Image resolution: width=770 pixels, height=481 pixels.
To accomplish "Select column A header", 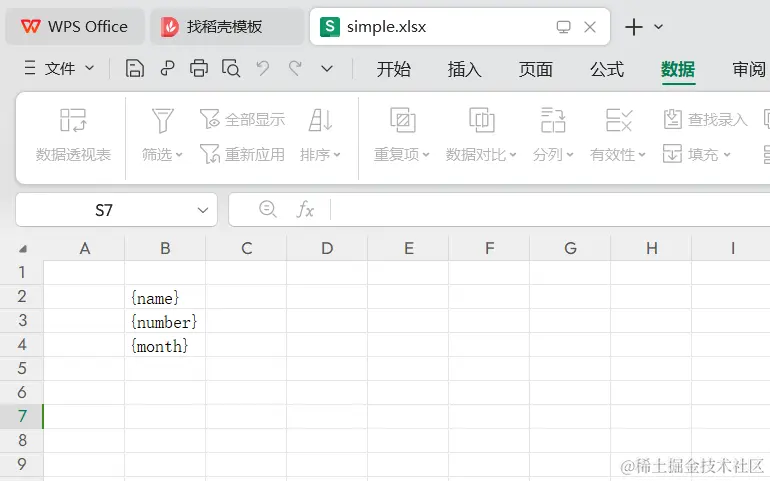I will [x=84, y=248].
